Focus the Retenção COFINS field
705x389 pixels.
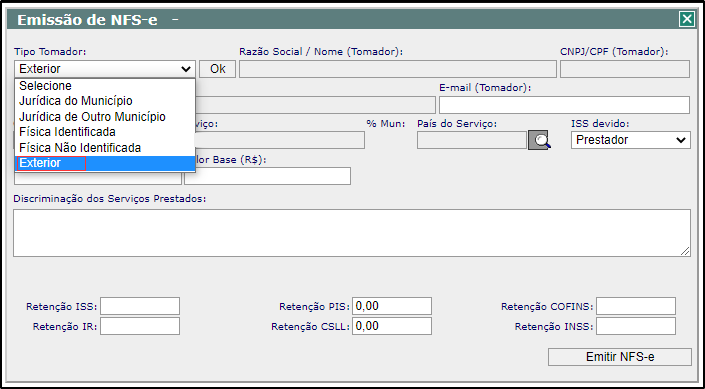[x=636, y=306]
